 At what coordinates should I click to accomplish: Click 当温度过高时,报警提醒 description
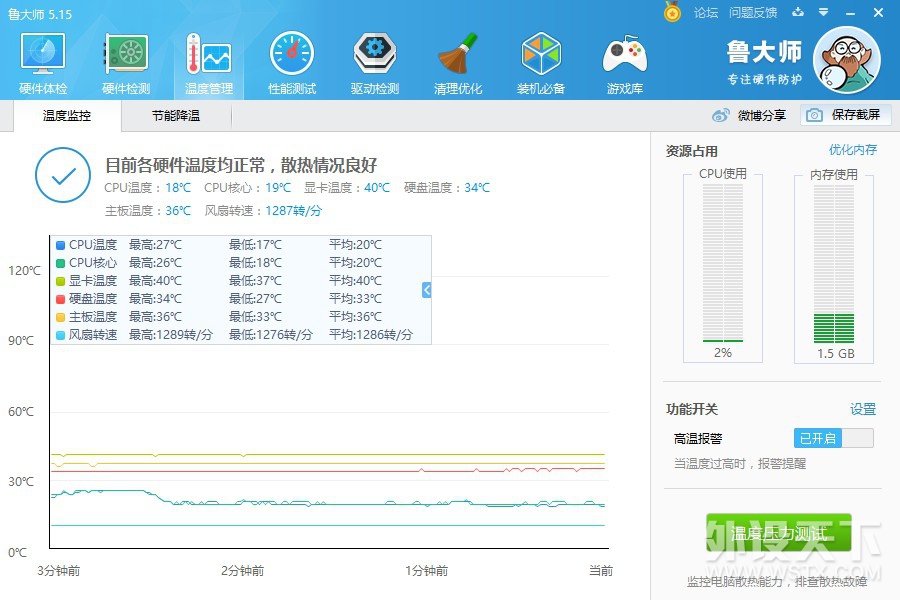click(x=740, y=464)
